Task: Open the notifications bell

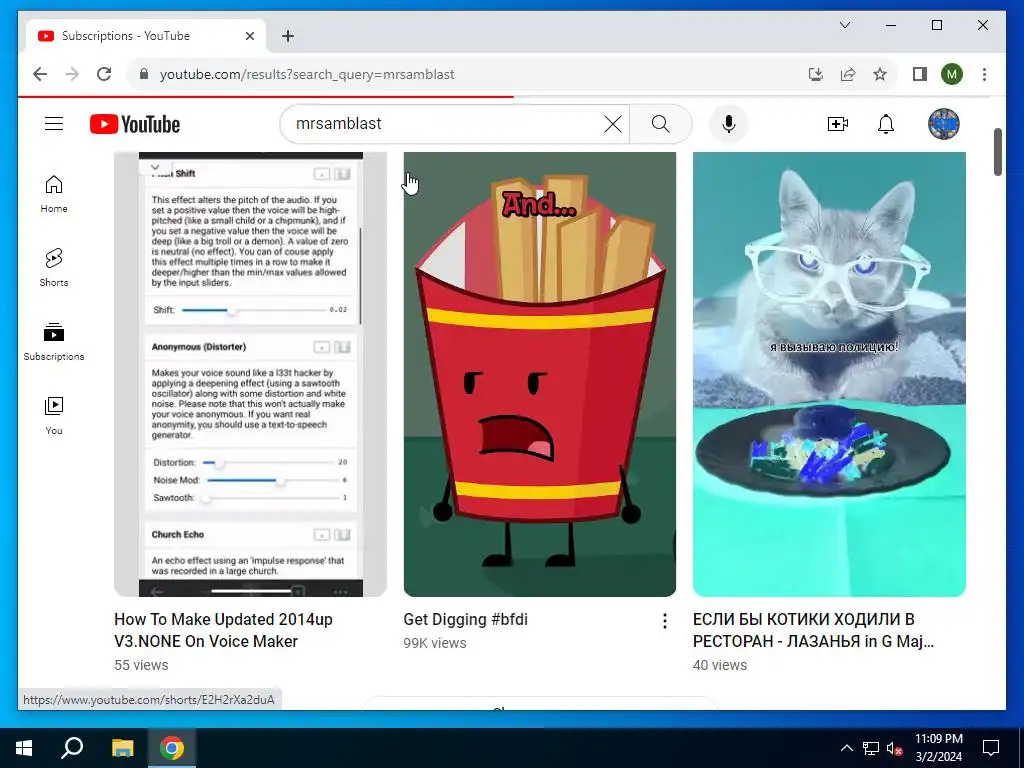Action: (x=886, y=124)
